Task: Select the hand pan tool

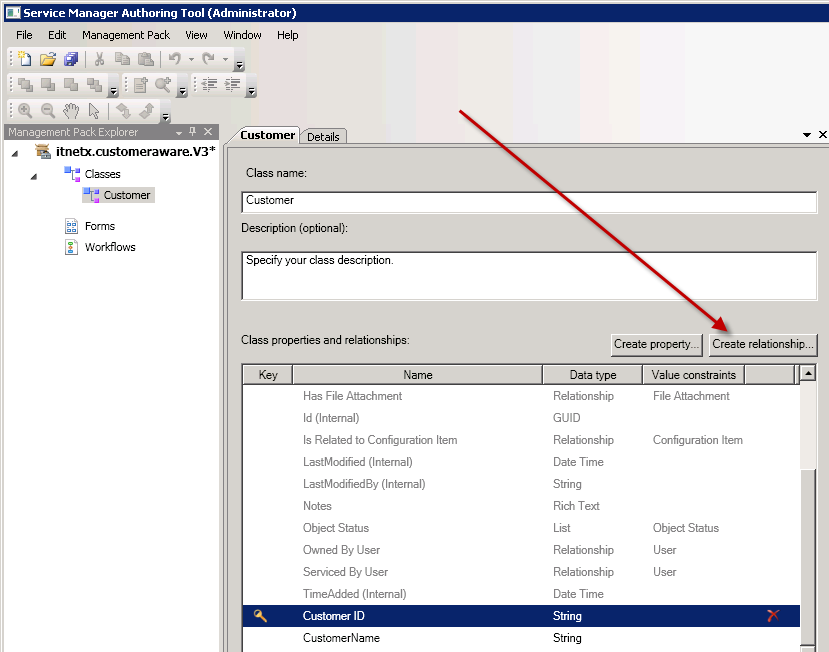Action: 71,111
